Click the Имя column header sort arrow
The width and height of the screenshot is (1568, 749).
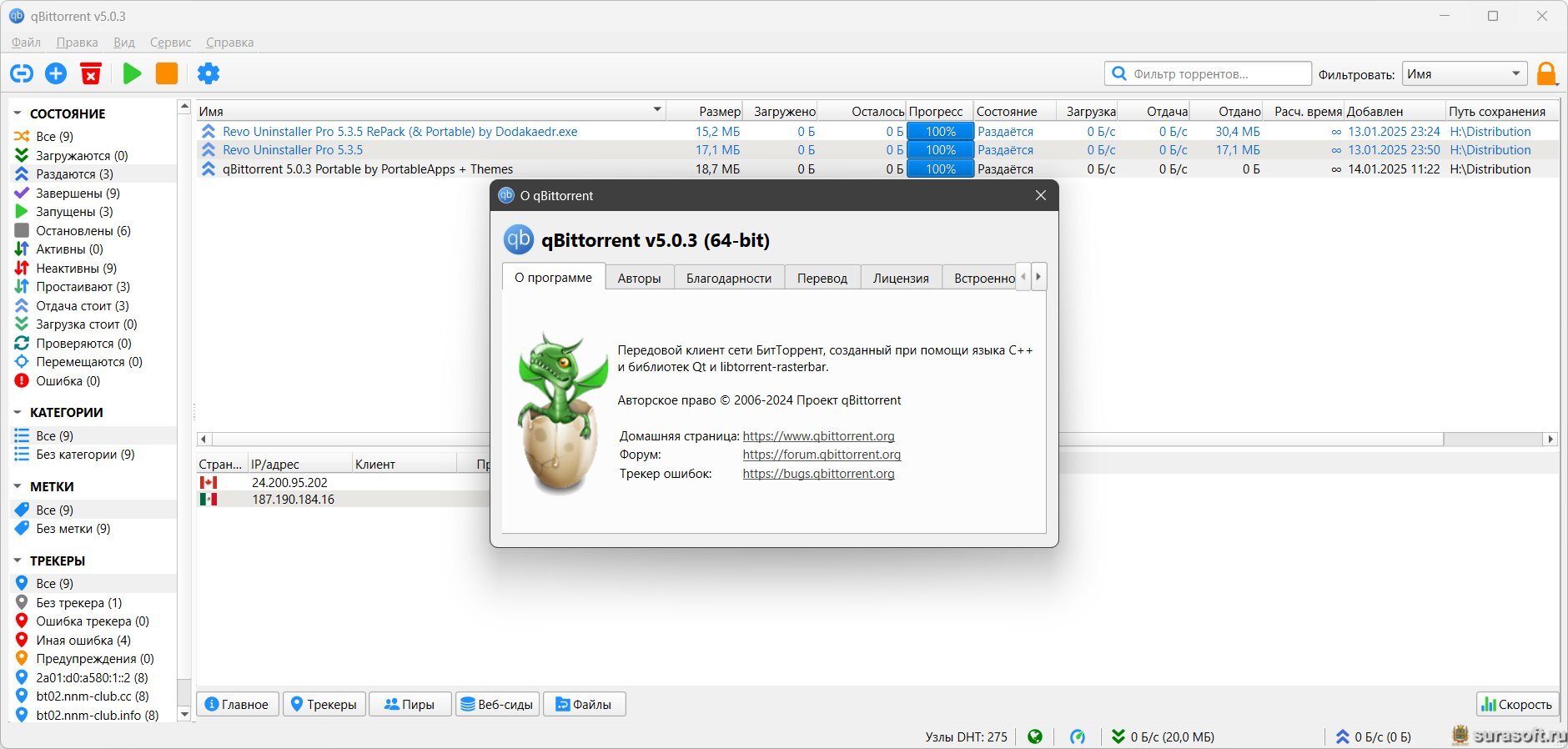pos(657,110)
